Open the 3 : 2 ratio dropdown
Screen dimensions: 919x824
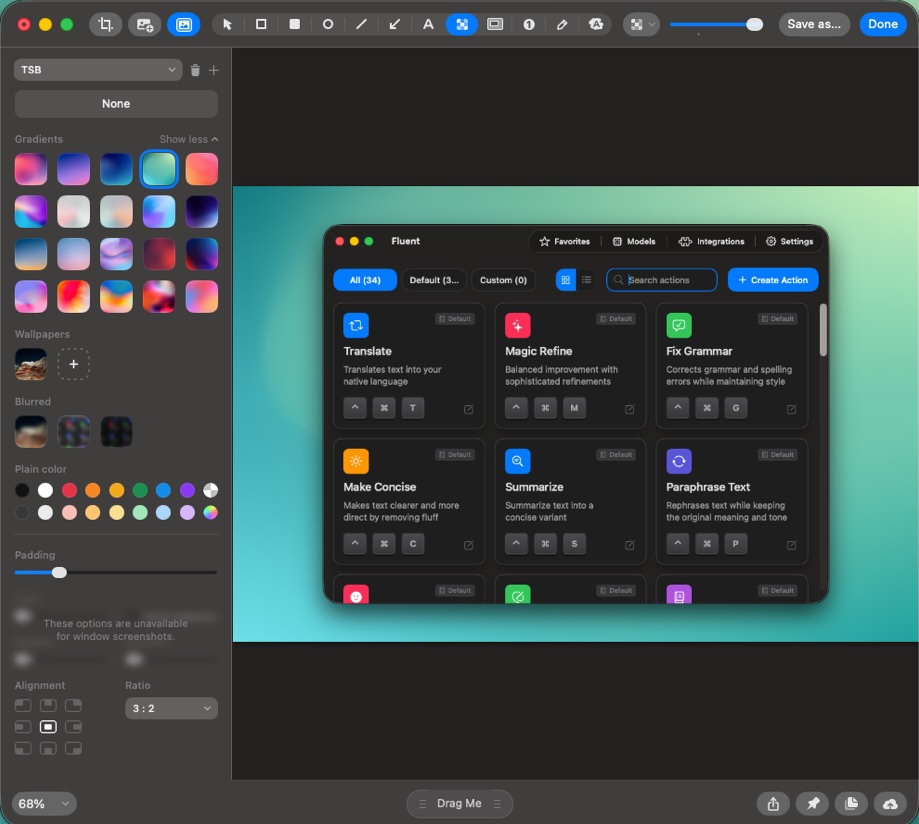[x=171, y=708]
